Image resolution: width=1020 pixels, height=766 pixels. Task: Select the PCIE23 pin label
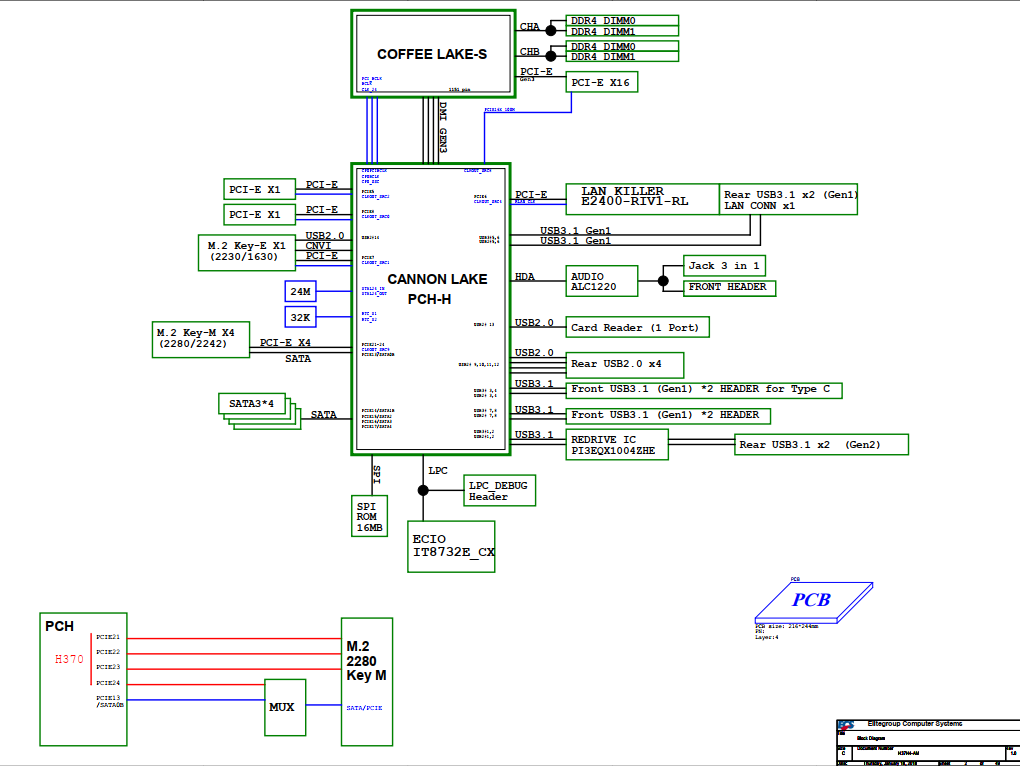pos(108,667)
